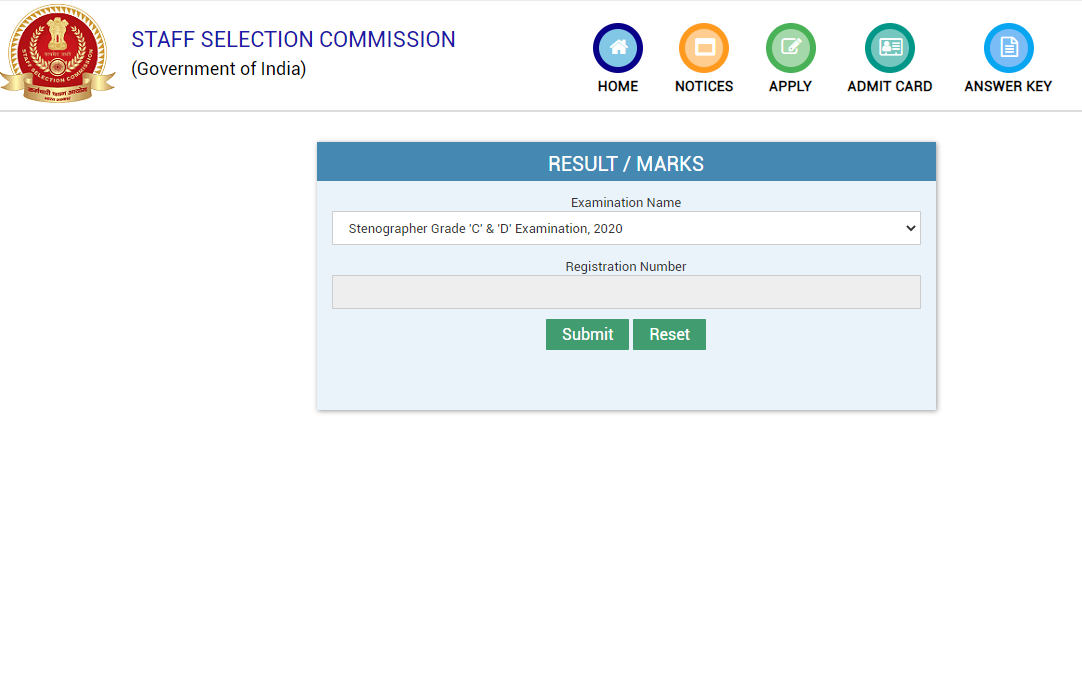
Task: Click the Registration Number input field
Action: tap(626, 292)
